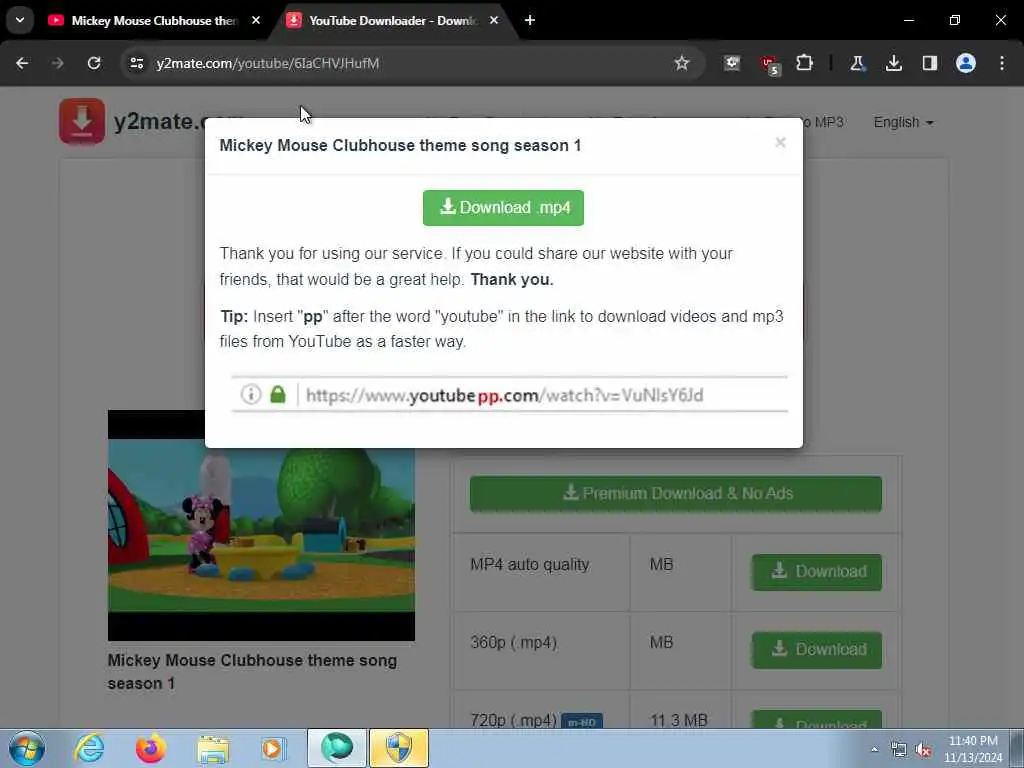Open the Chrome profile avatar
Image resolution: width=1024 pixels, height=768 pixels.
[965, 63]
